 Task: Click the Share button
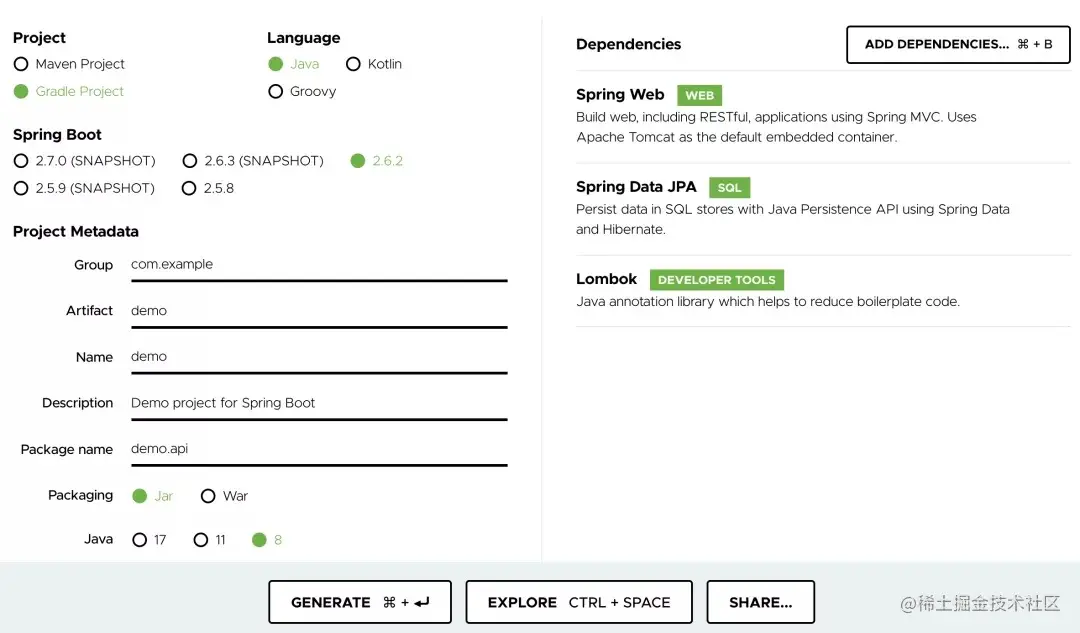coord(760,602)
